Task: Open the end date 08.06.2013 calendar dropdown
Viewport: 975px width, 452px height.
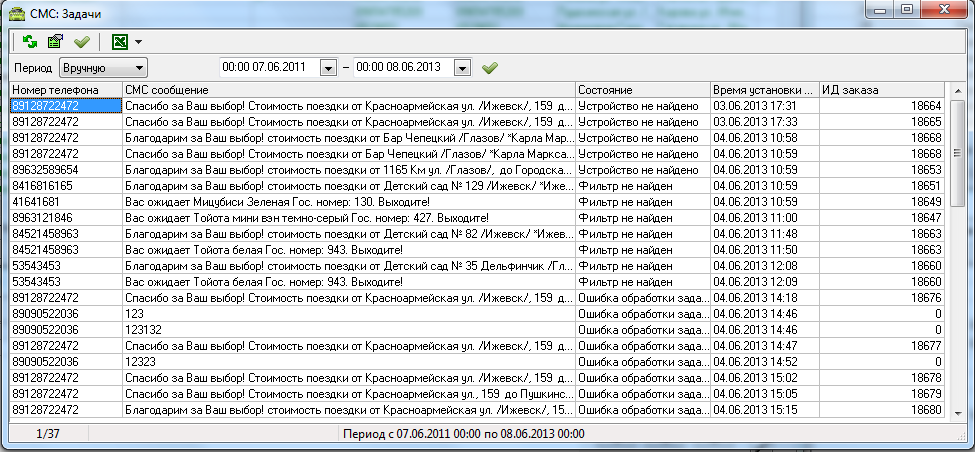Action: tap(462, 68)
